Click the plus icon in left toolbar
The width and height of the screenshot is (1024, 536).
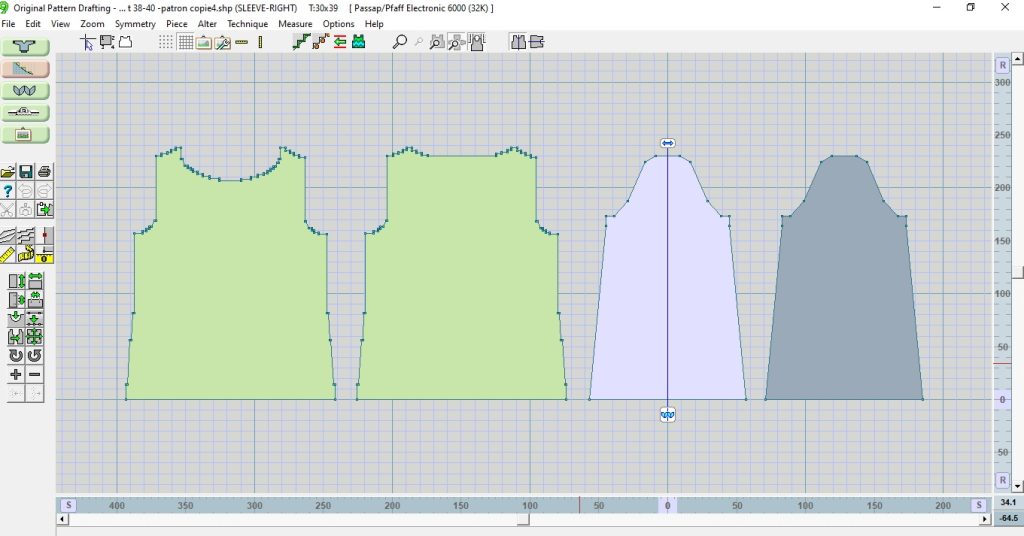[16, 374]
